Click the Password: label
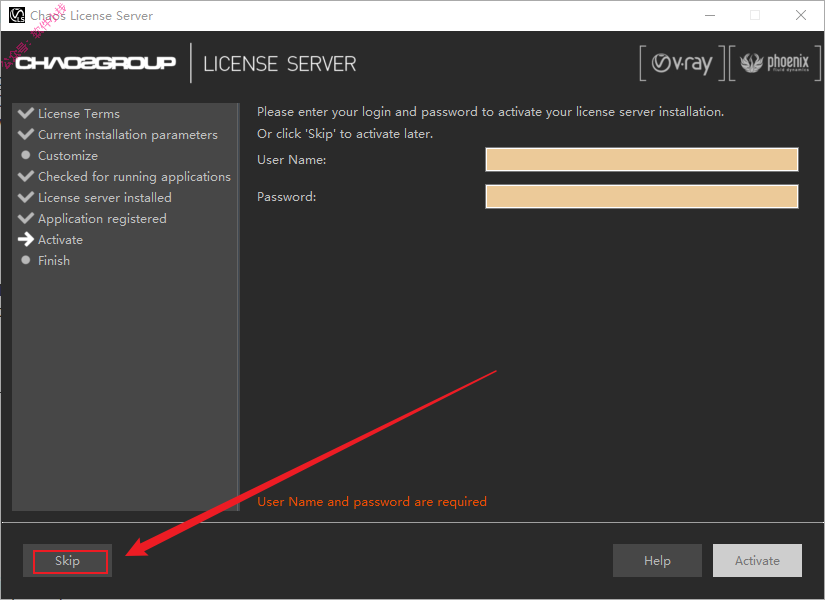 point(287,196)
